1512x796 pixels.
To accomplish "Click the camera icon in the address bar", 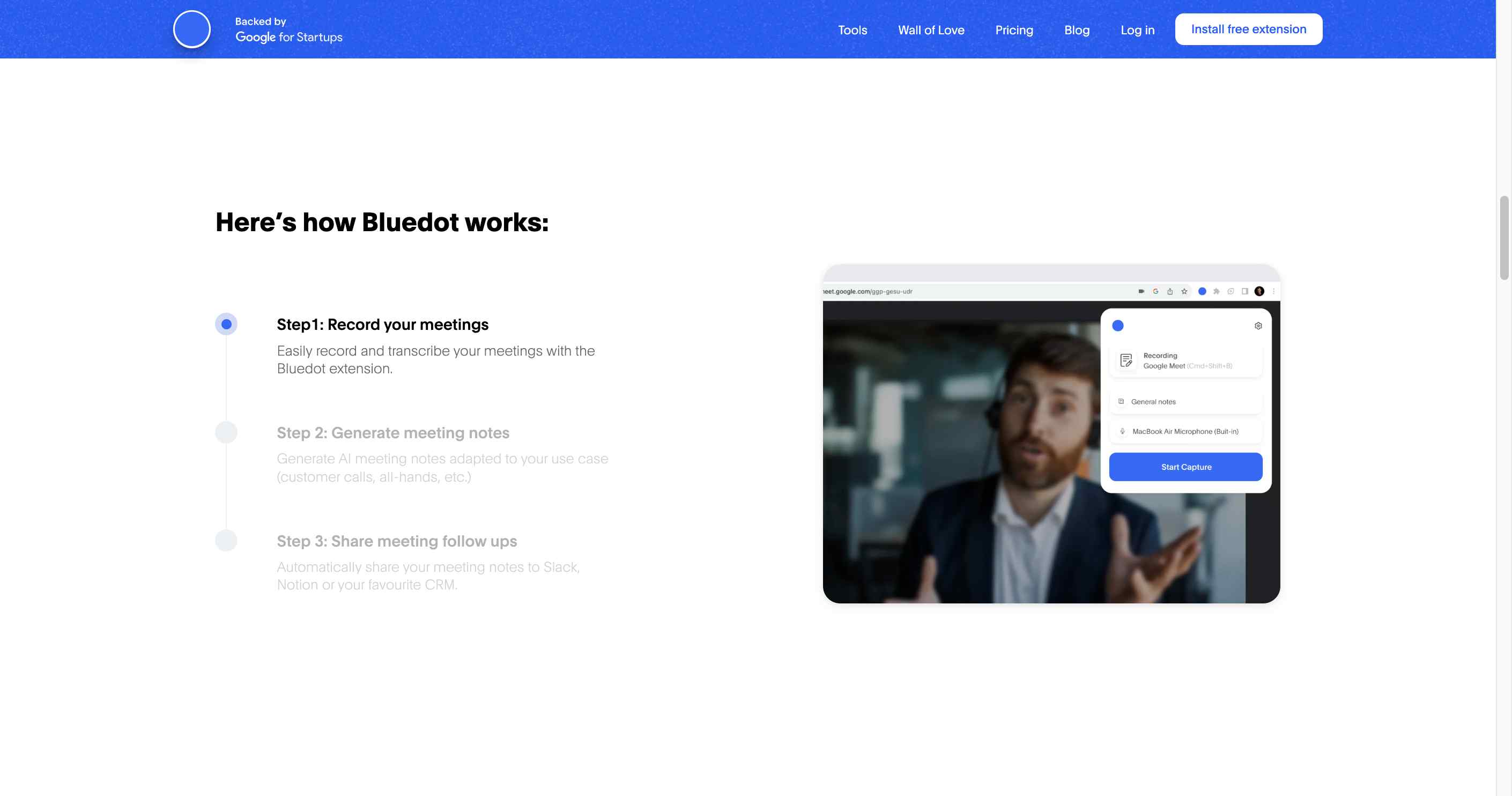I will [1141, 291].
